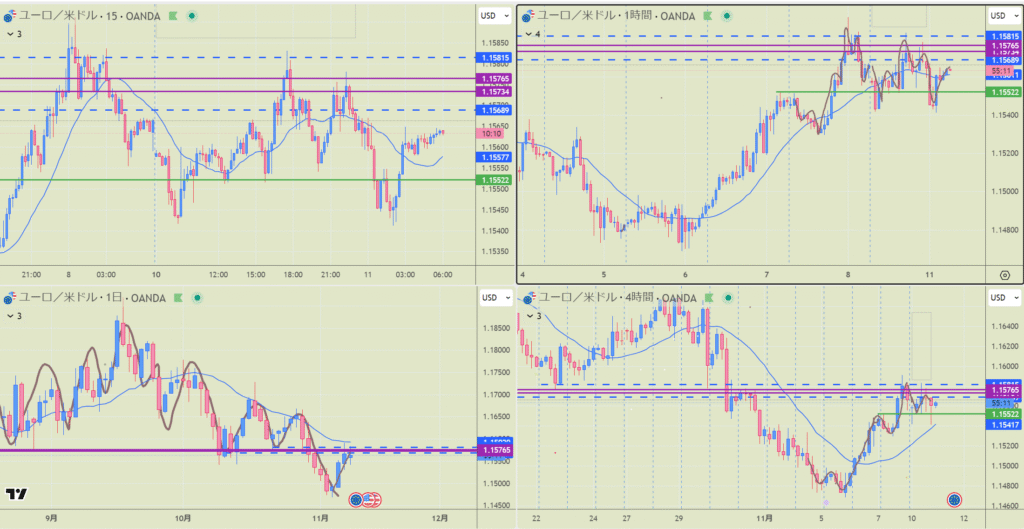1024x529 pixels.
Task: Click the flag icon on the 15-minute chart
Action: (x=174, y=16)
